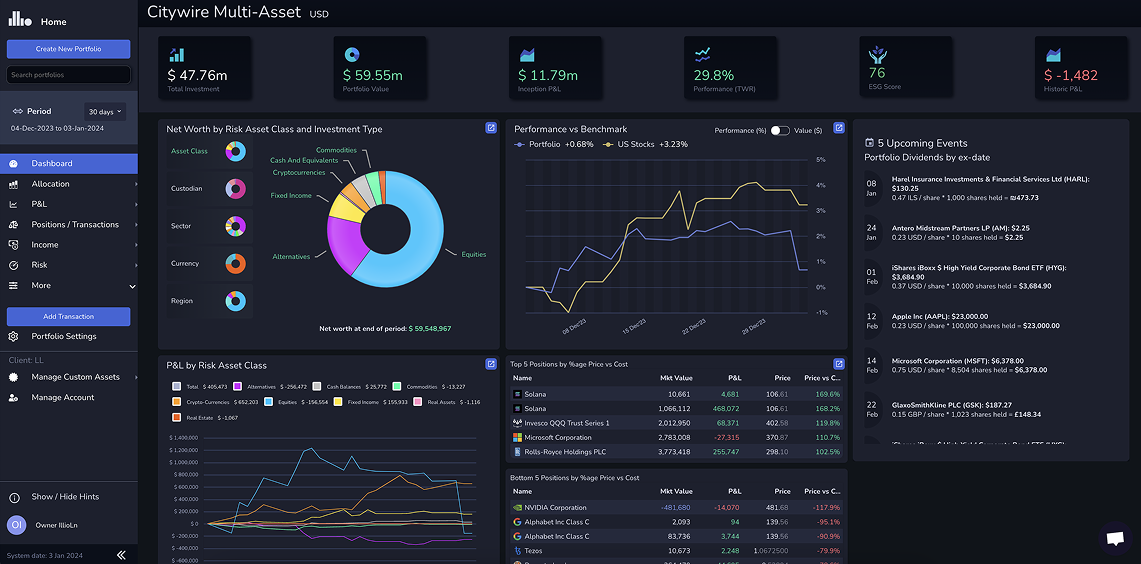This screenshot has height=564, width=1141.
Task: Sort Top 5 table by Mkt Value
Action: pyautogui.click(x=676, y=378)
